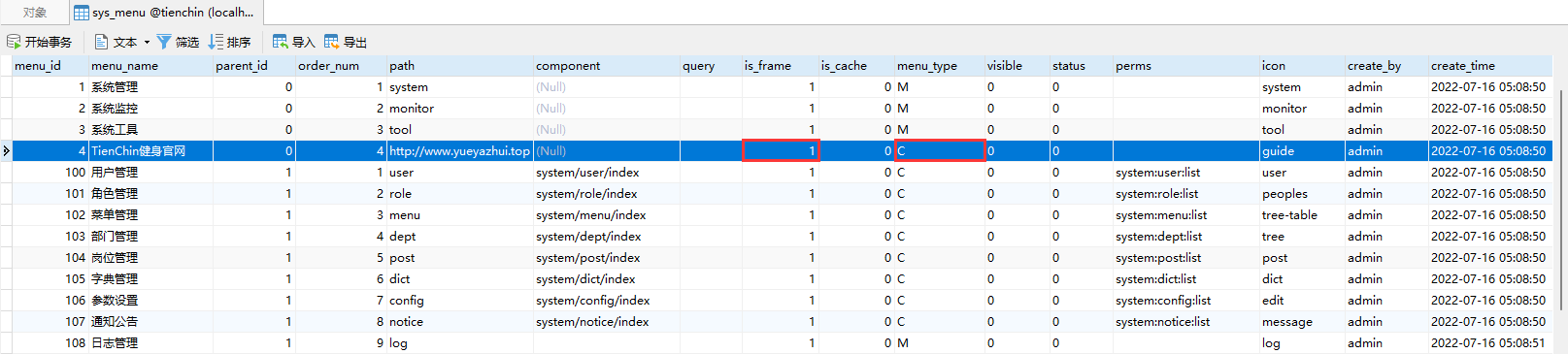Click the icon cell 'tree-table'
1568x354 pixels.
[1302, 215]
